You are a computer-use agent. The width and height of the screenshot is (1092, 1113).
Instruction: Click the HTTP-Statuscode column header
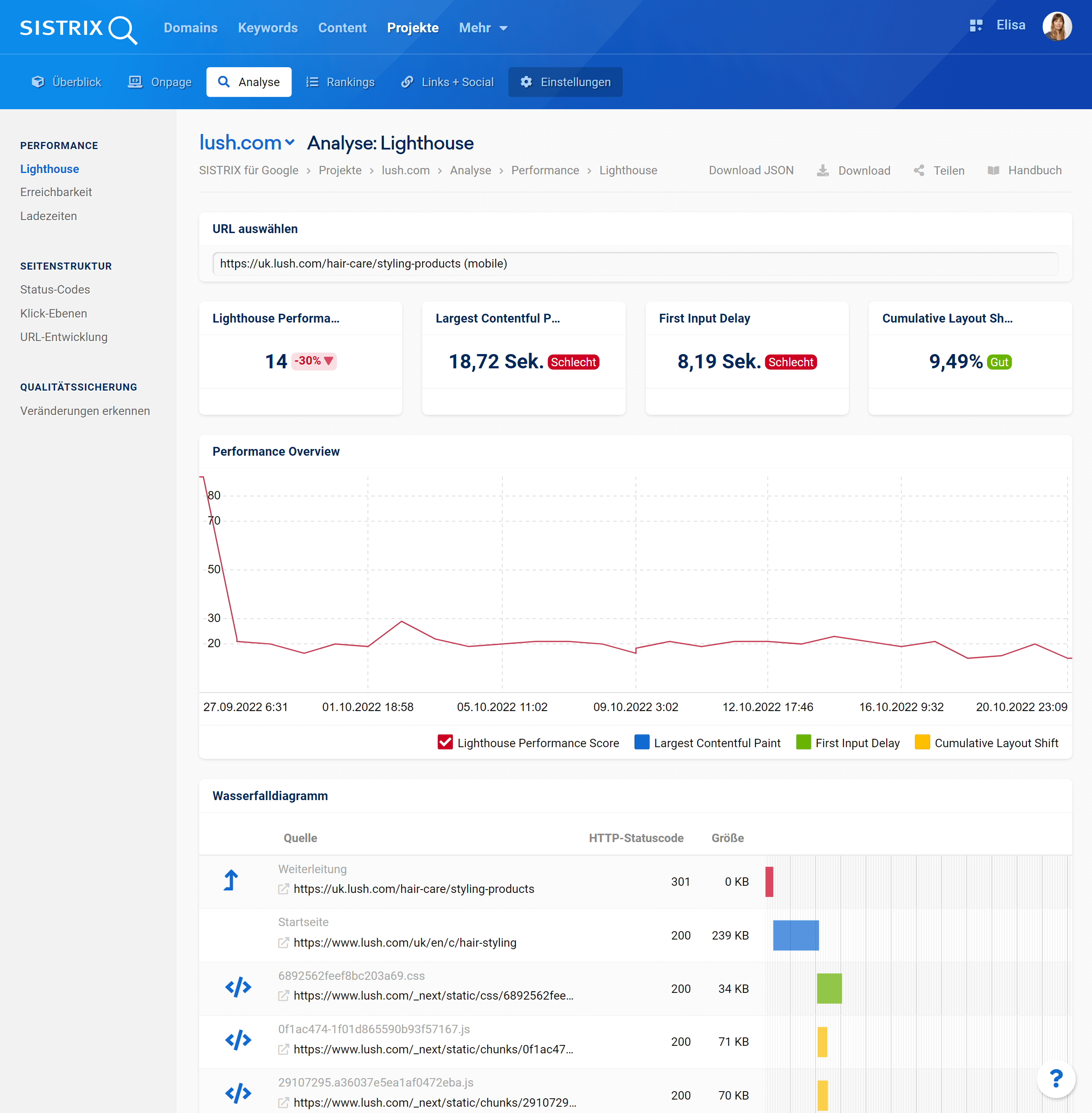point(636,838)
